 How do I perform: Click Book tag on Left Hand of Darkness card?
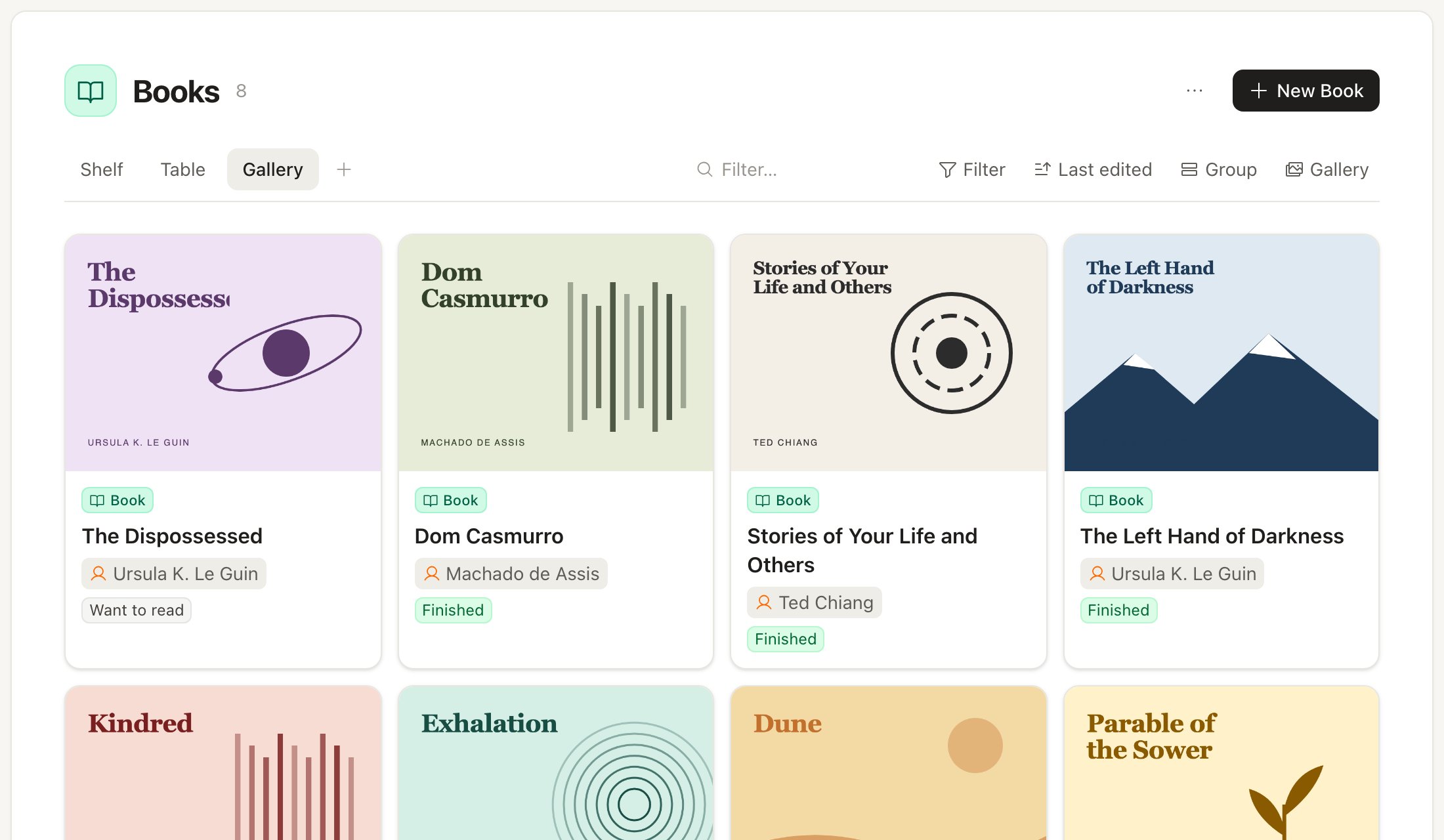coord(1116,500)
